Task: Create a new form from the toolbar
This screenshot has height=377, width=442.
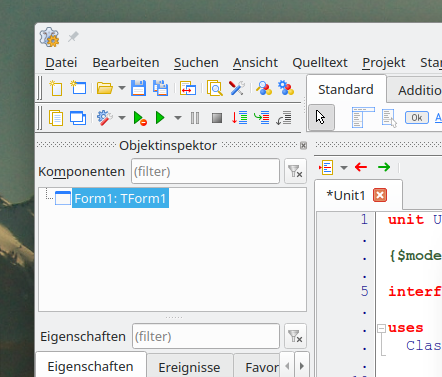Action: click(x=78, y=88)
